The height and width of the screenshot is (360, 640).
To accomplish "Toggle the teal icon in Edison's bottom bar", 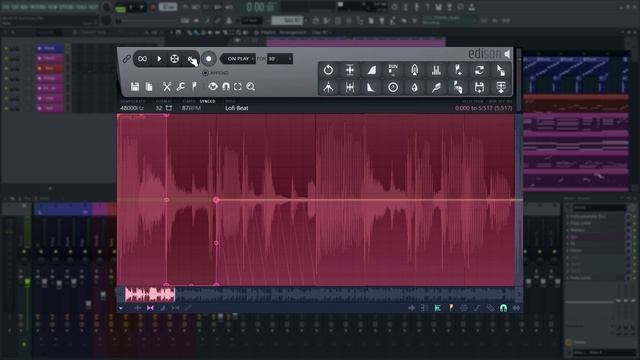I will [438, 308].
